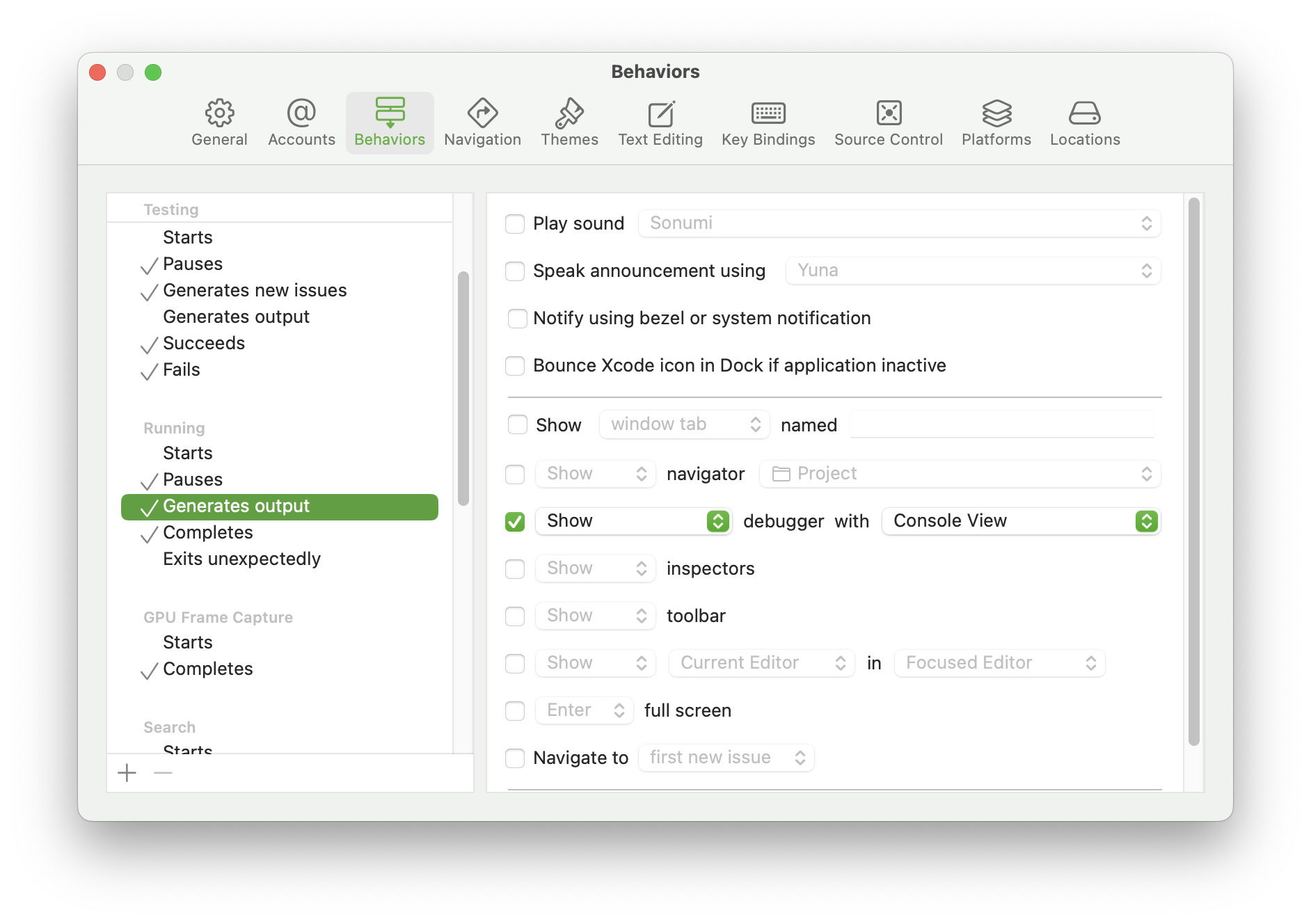Open the Show dropdown beside navigator
The height and width of the screenshot is (924, 1311).
[x=596, y=474]
